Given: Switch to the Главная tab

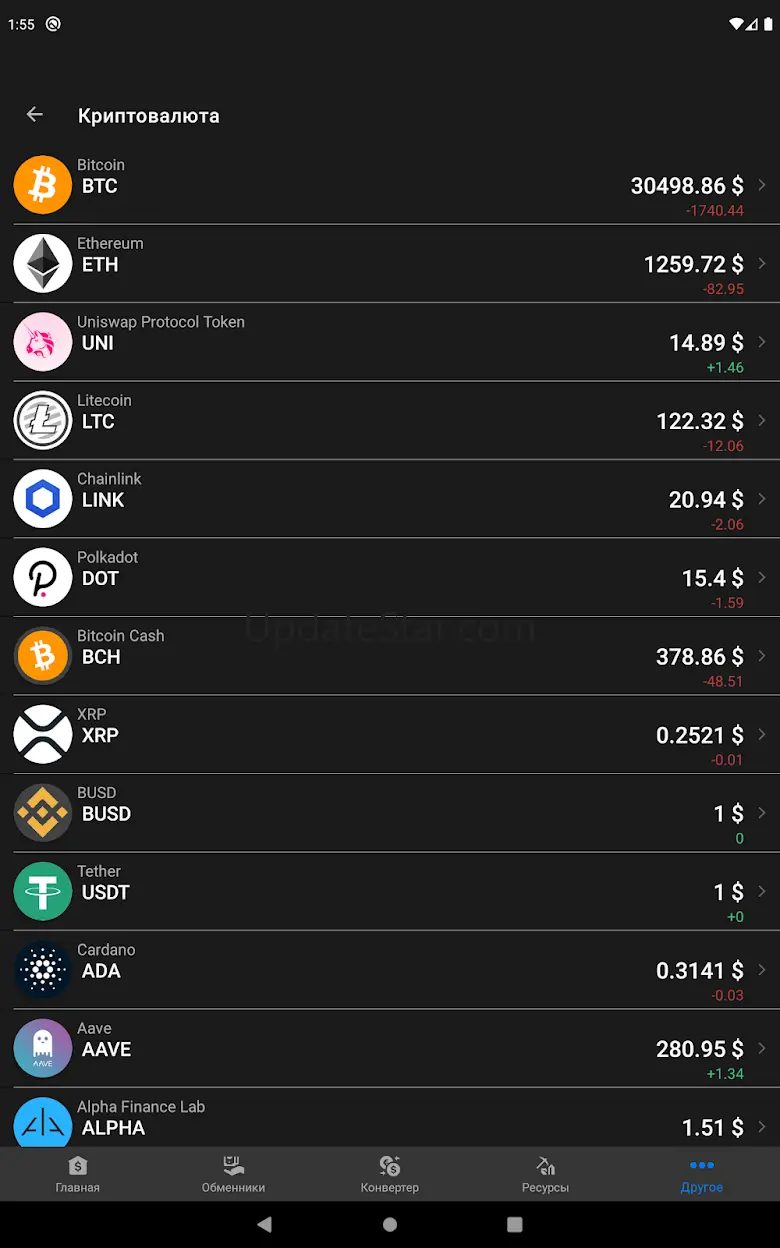Looking at the screenshot, I should (x=78, y=1174).
